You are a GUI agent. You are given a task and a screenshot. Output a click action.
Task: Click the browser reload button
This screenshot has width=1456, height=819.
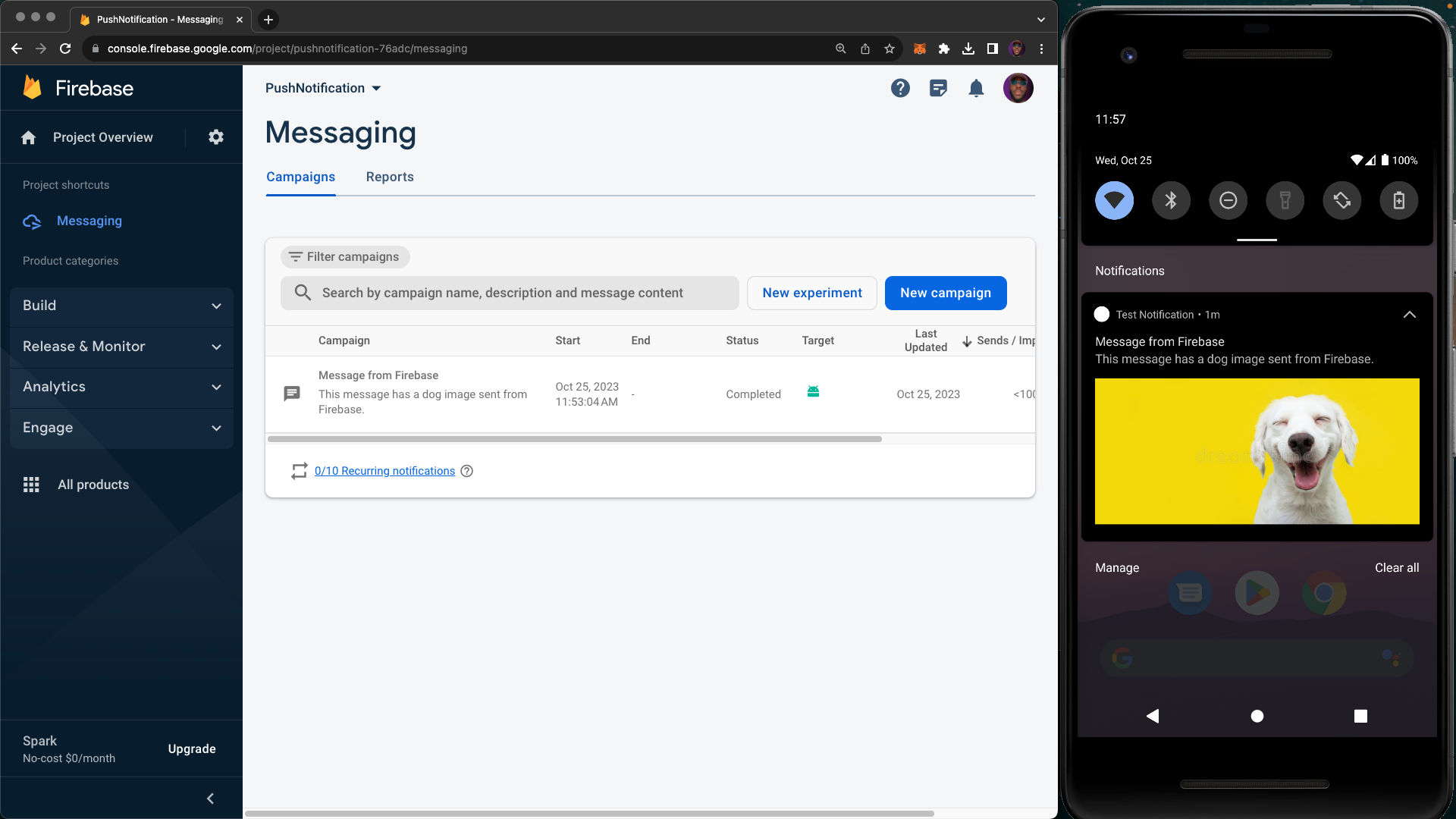click(65, 49)
